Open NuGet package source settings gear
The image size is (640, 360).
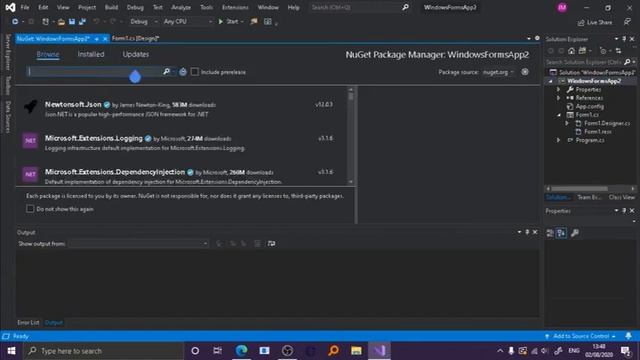[525, 72]
